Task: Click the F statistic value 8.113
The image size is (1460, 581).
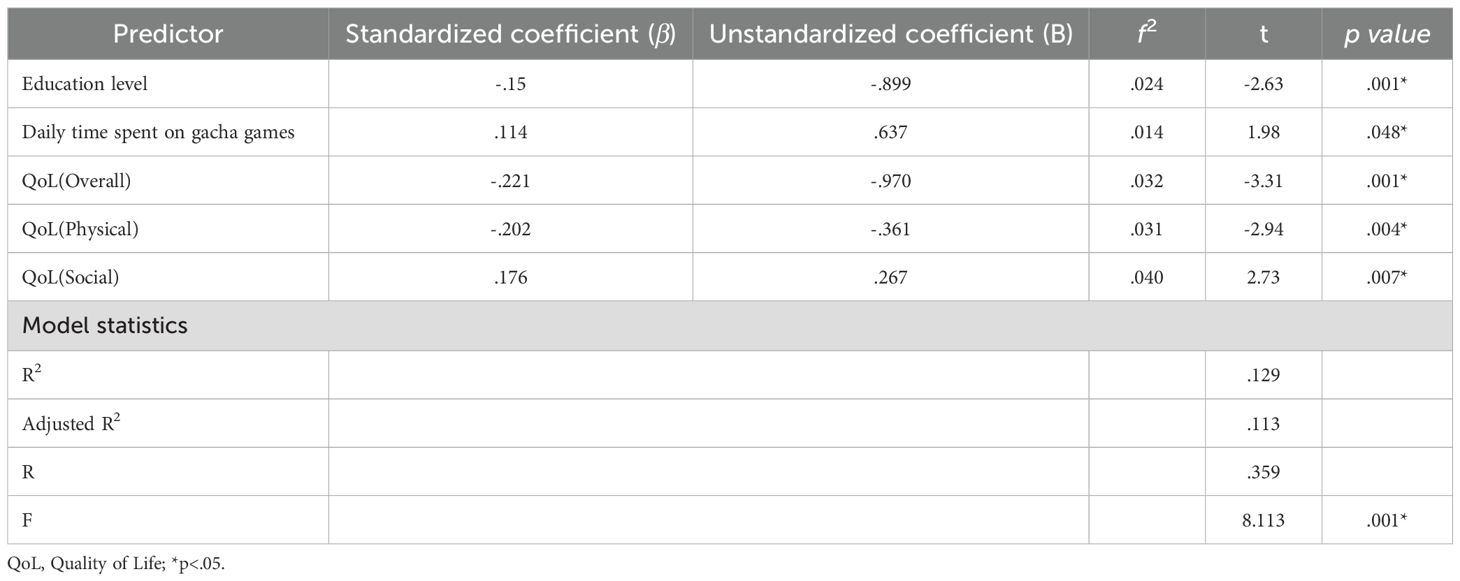Action: 1264,521
